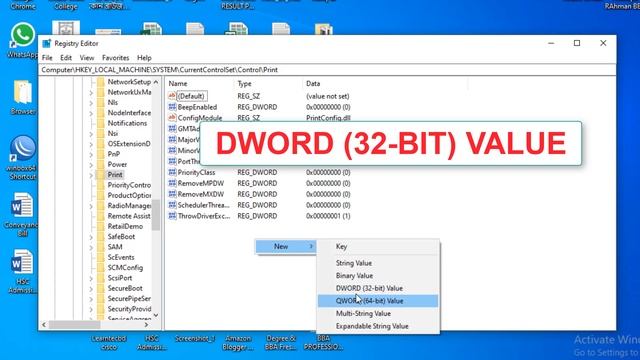Choose QWORD (64-bit) Value from submenu
The width and height of the screenshot is (640, 360).
(378, 301)
